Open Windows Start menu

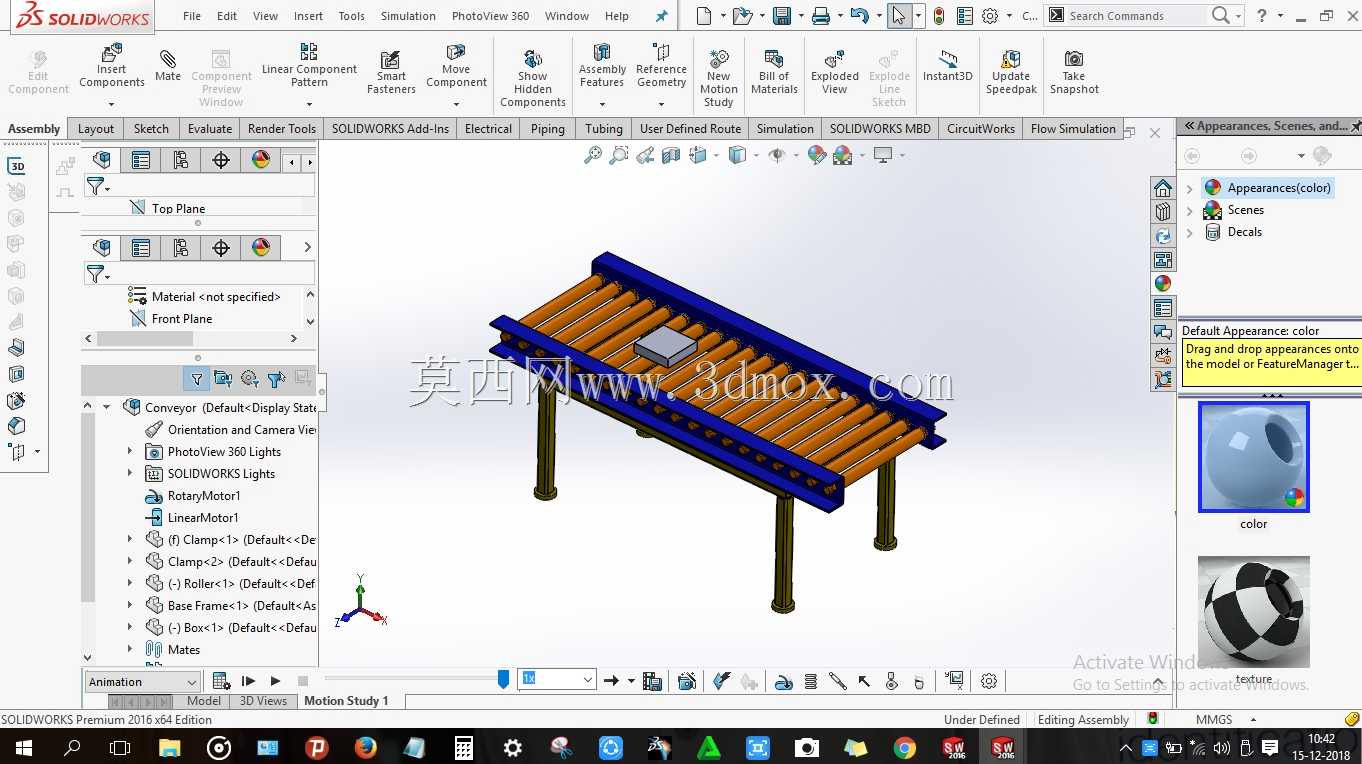pos(22,747)
